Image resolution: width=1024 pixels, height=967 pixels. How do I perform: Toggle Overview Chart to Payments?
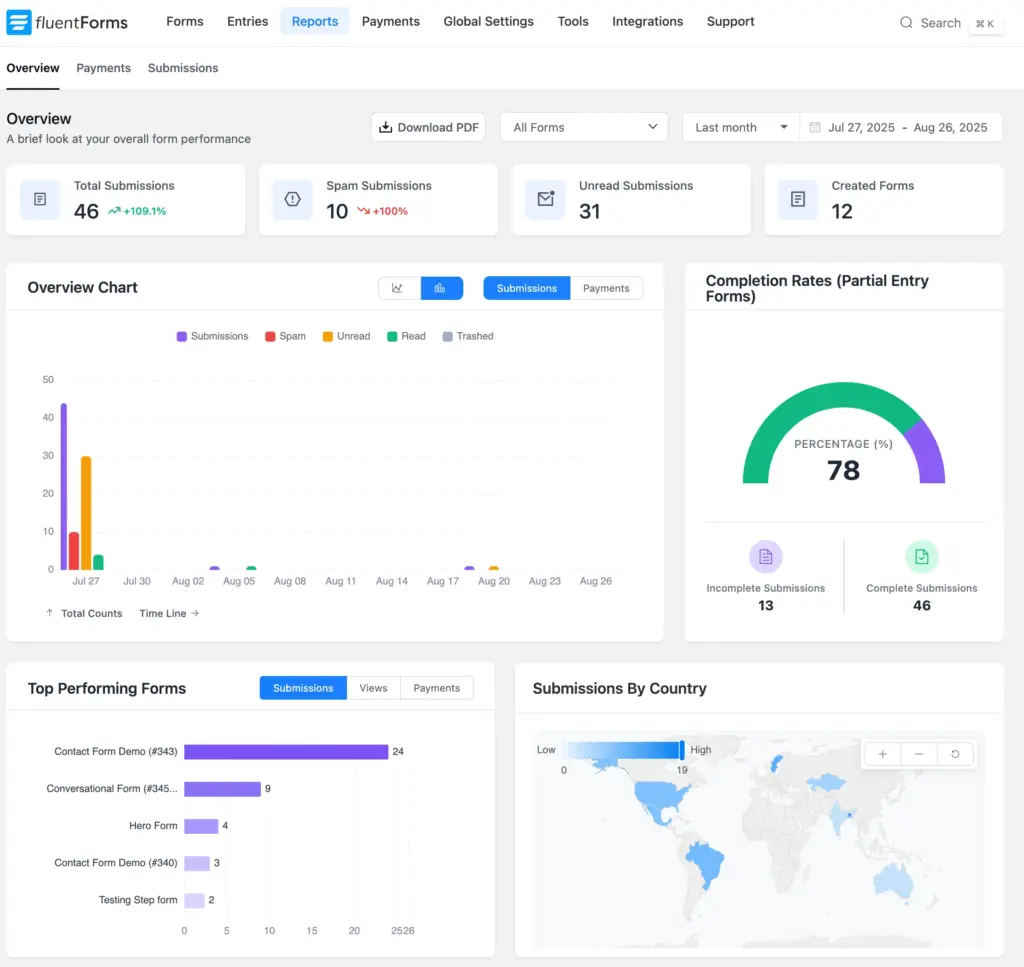[x=606, y=288]
